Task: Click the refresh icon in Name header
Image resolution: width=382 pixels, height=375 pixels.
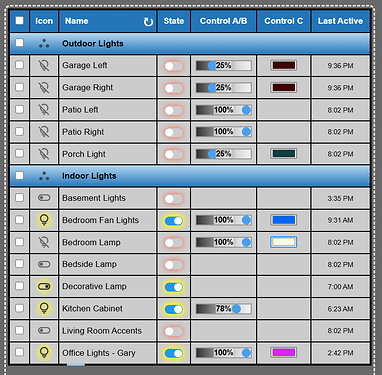Action: point(148,22)
